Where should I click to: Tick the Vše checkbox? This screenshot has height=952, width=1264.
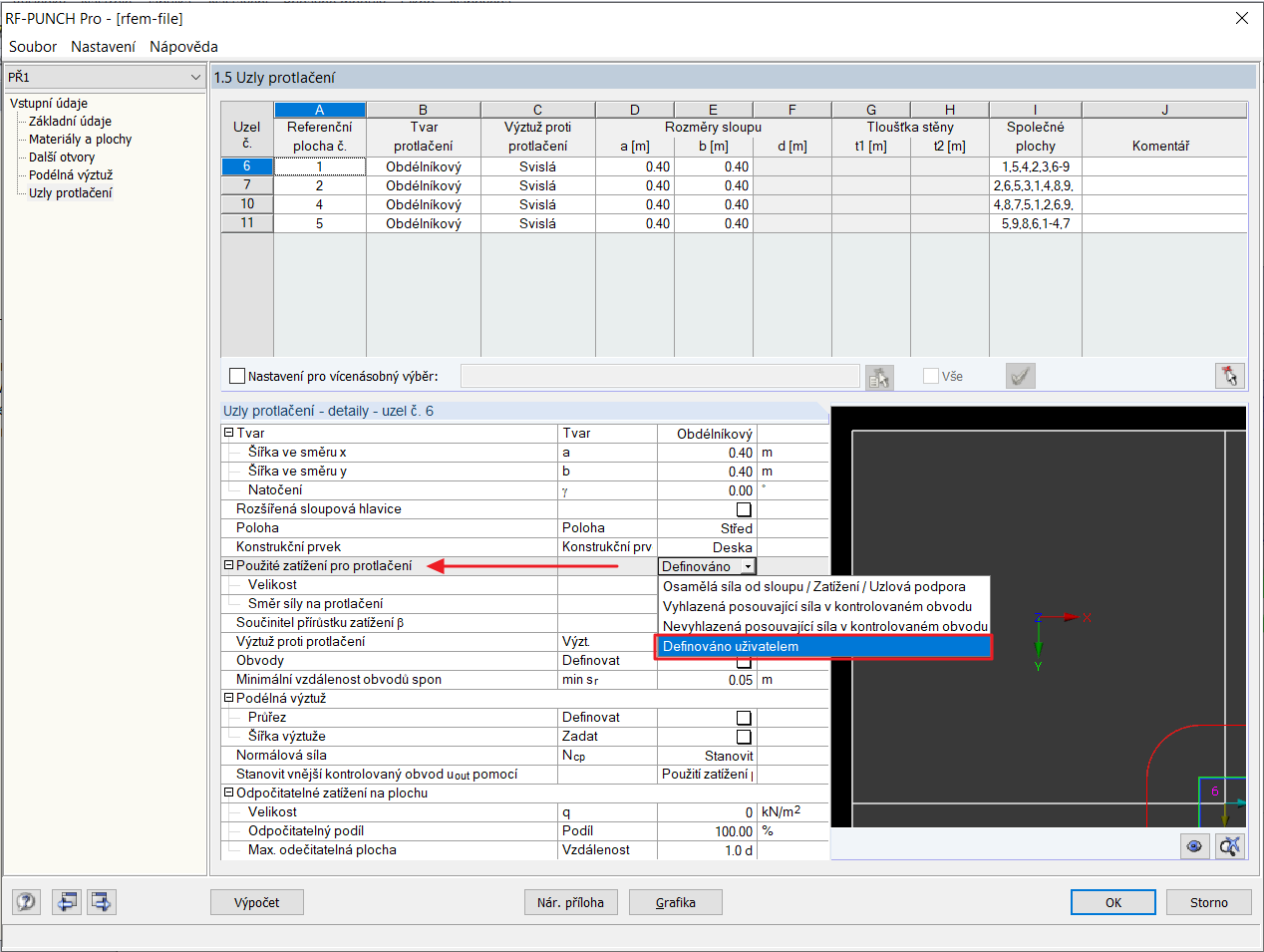tap(931, 376)
